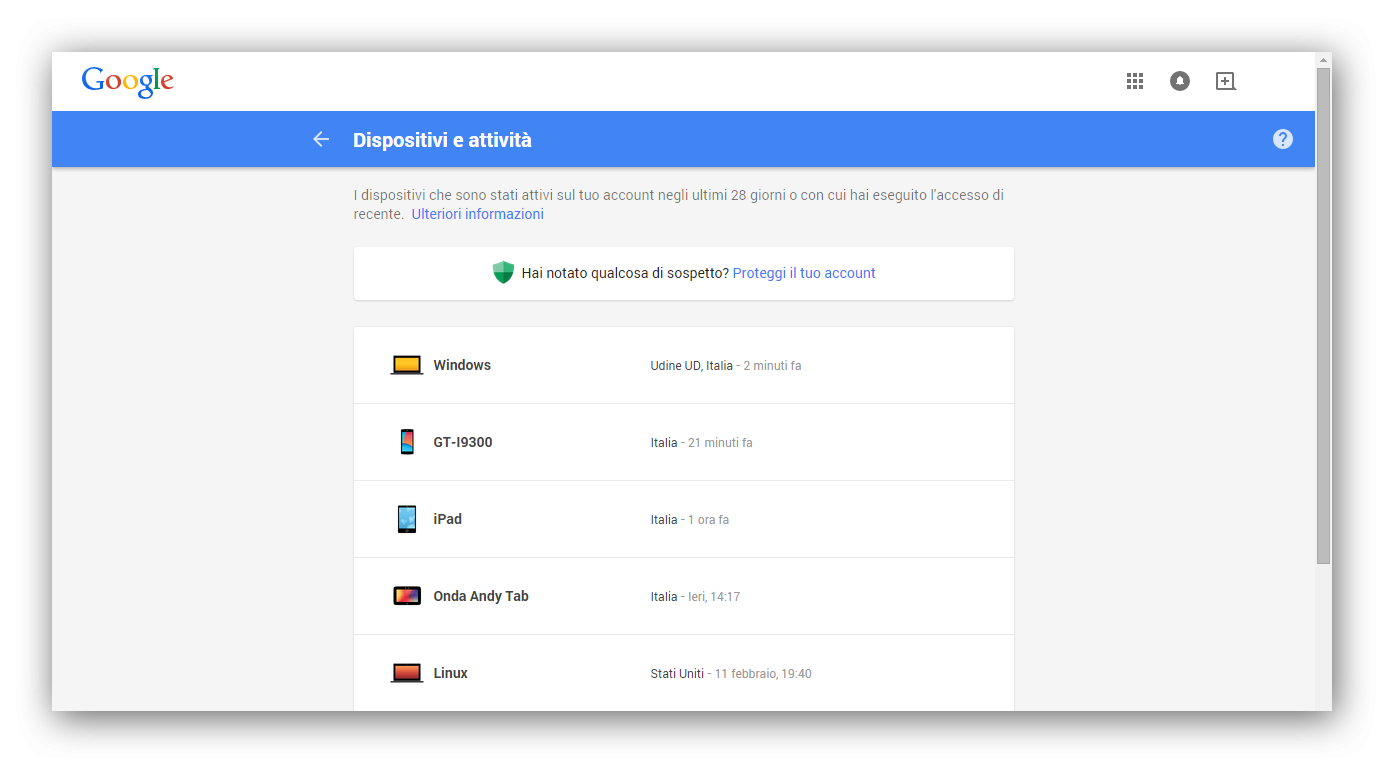The height and width of the screenshot is (763, 1384).
Task: Click the Onda Andy Tab icon
Action: [407, 596]
